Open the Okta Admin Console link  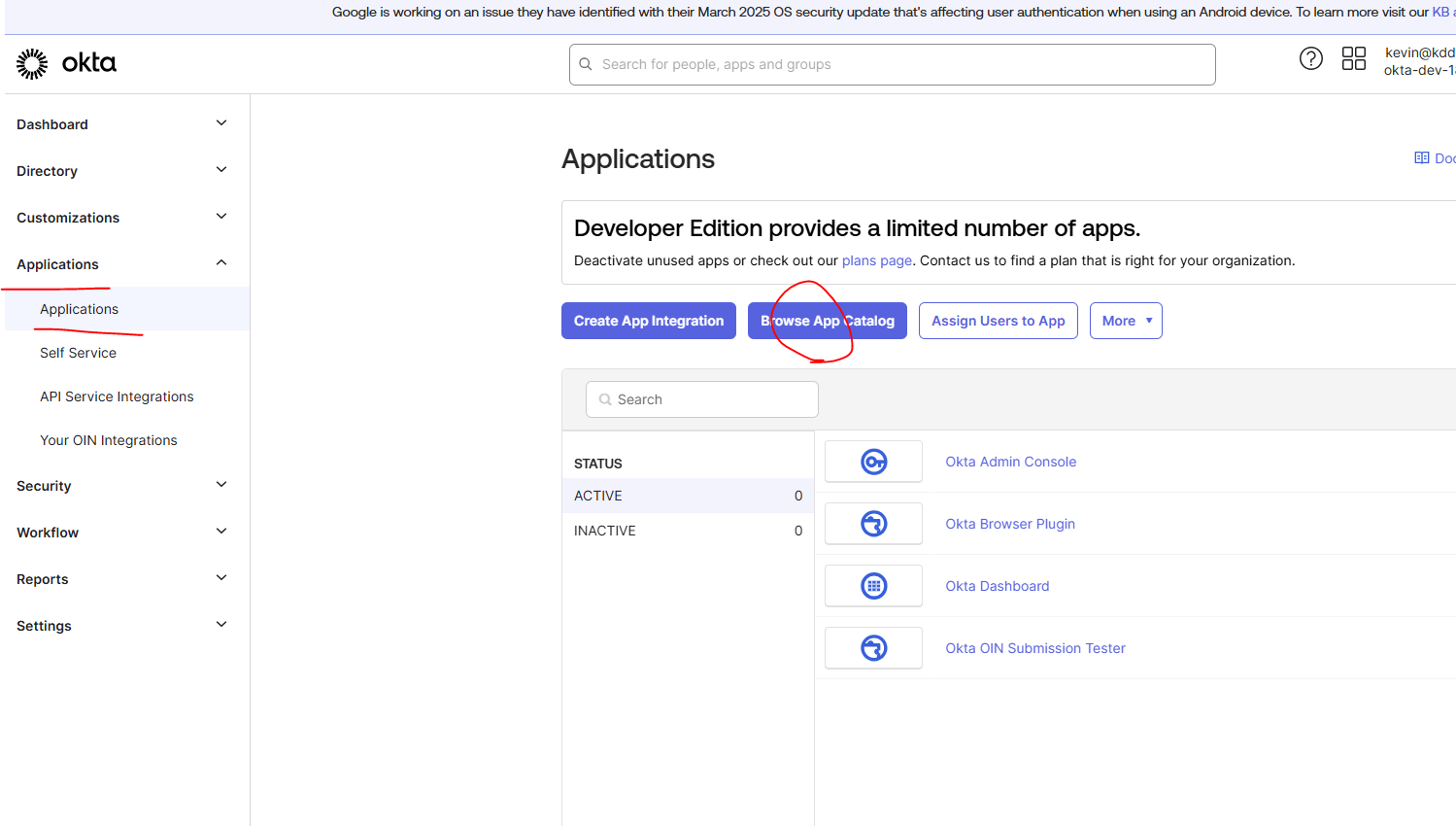click(1011, 462)
